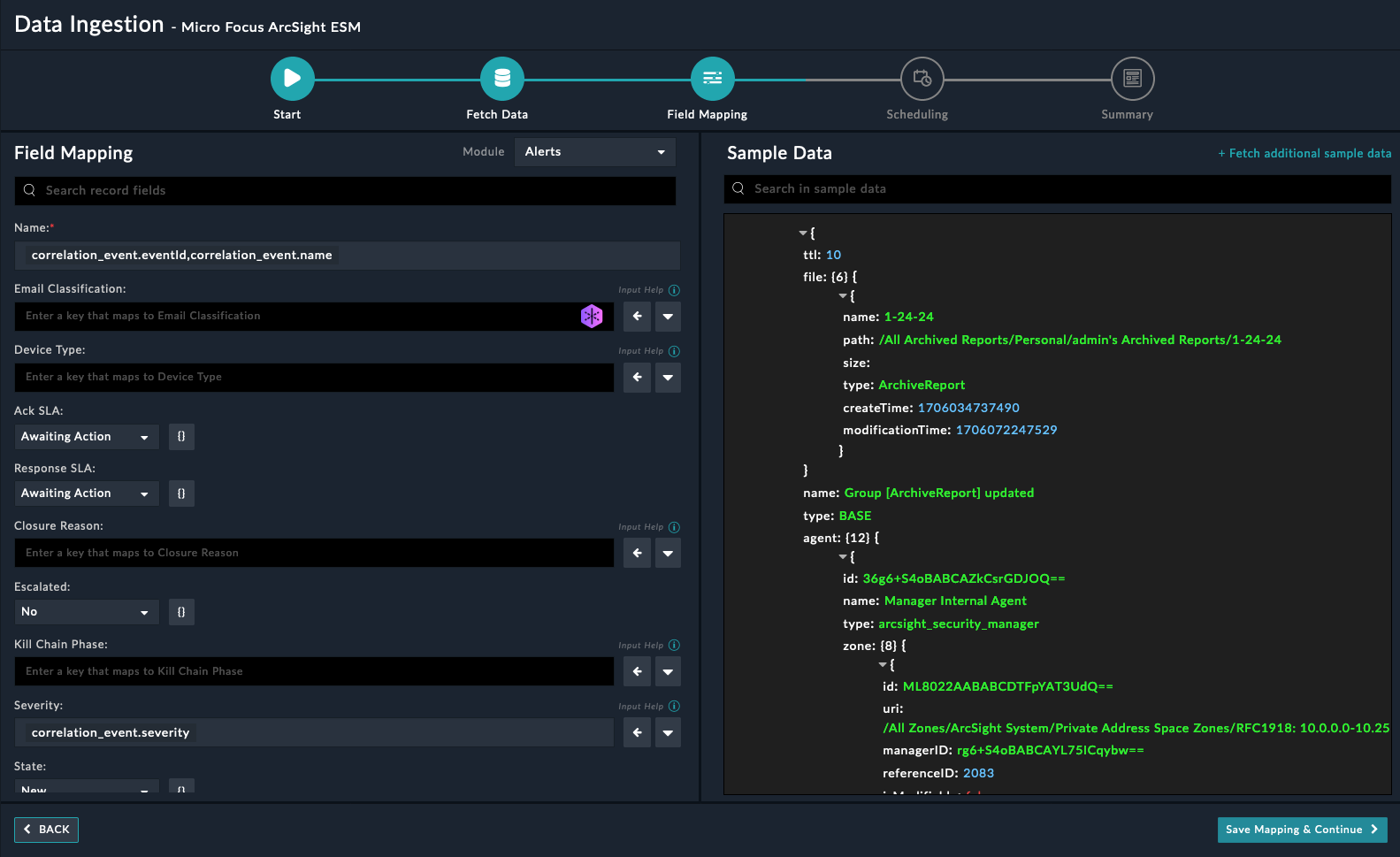Viewport: 1400px width, 857px height.
Task: Go back using the BACK button
Action: click(x=46, y=830)
